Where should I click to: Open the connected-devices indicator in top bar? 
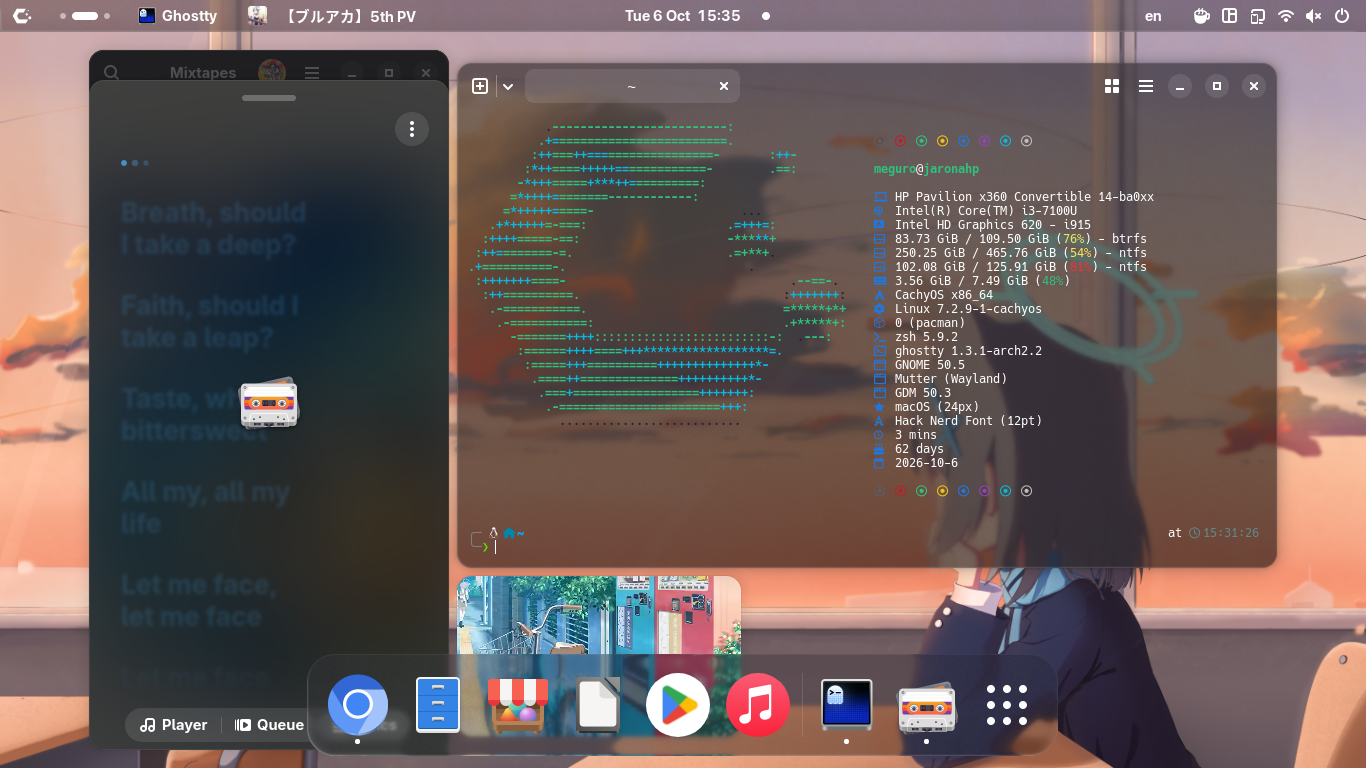click(x=1258, y=16)
